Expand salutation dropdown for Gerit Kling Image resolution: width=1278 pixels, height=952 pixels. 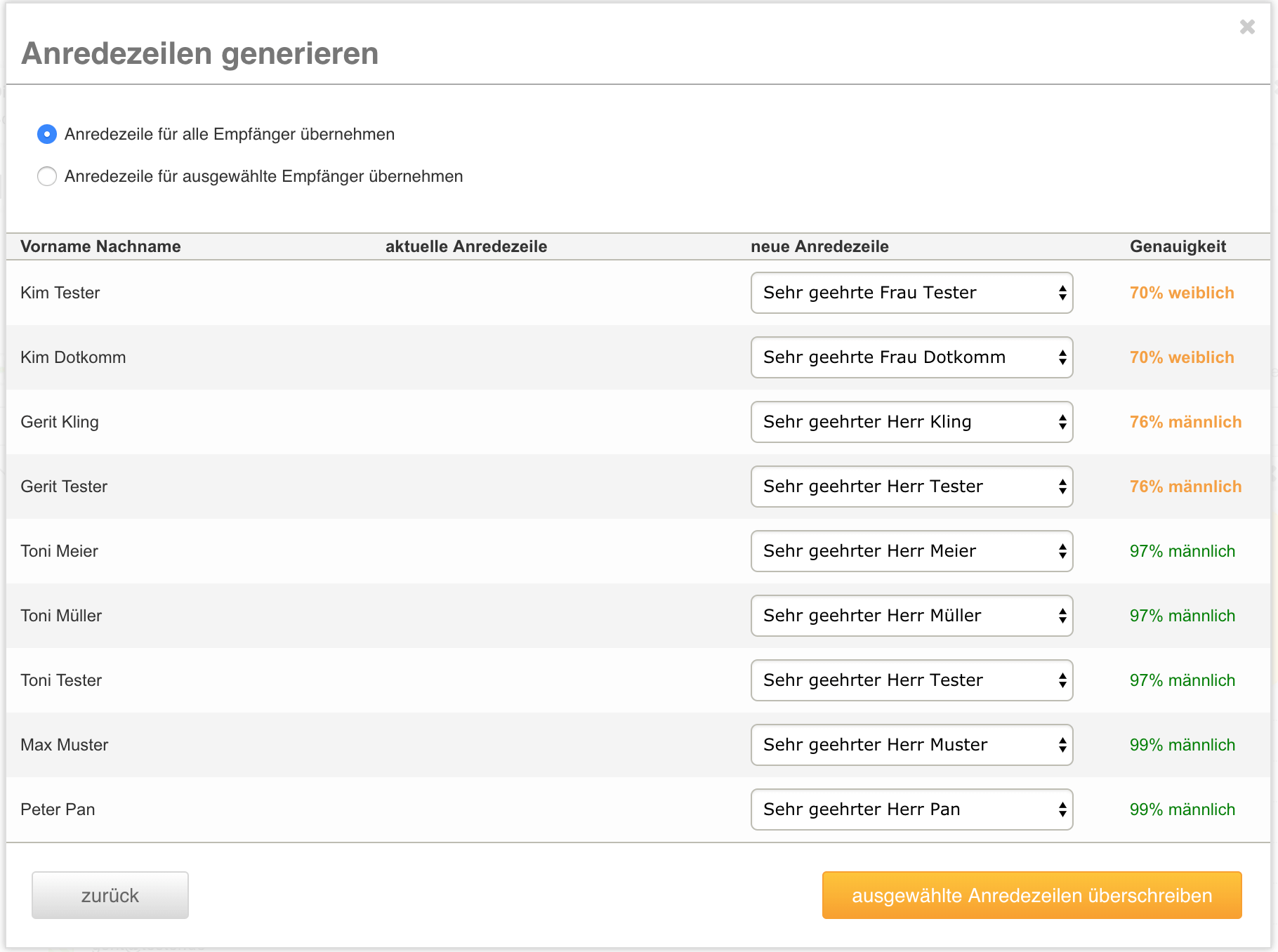pos(911,422)
